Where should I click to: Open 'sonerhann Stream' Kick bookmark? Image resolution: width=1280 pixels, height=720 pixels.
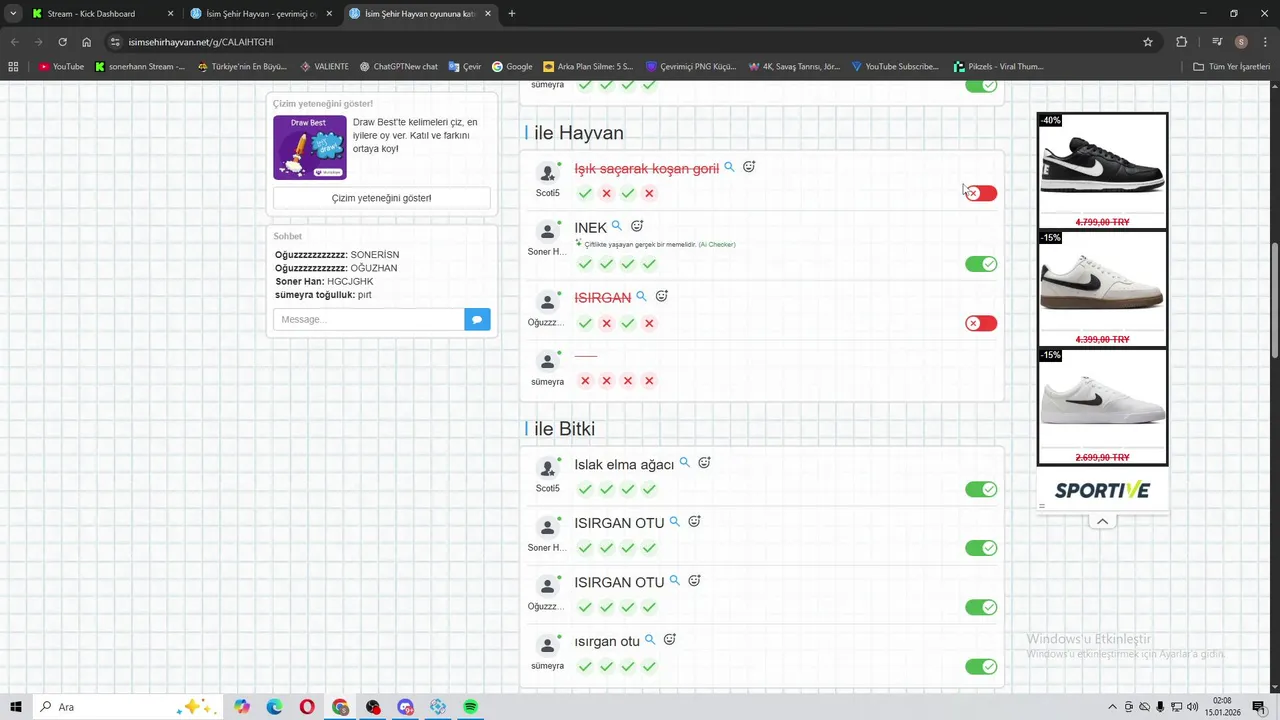pos(140,67)
